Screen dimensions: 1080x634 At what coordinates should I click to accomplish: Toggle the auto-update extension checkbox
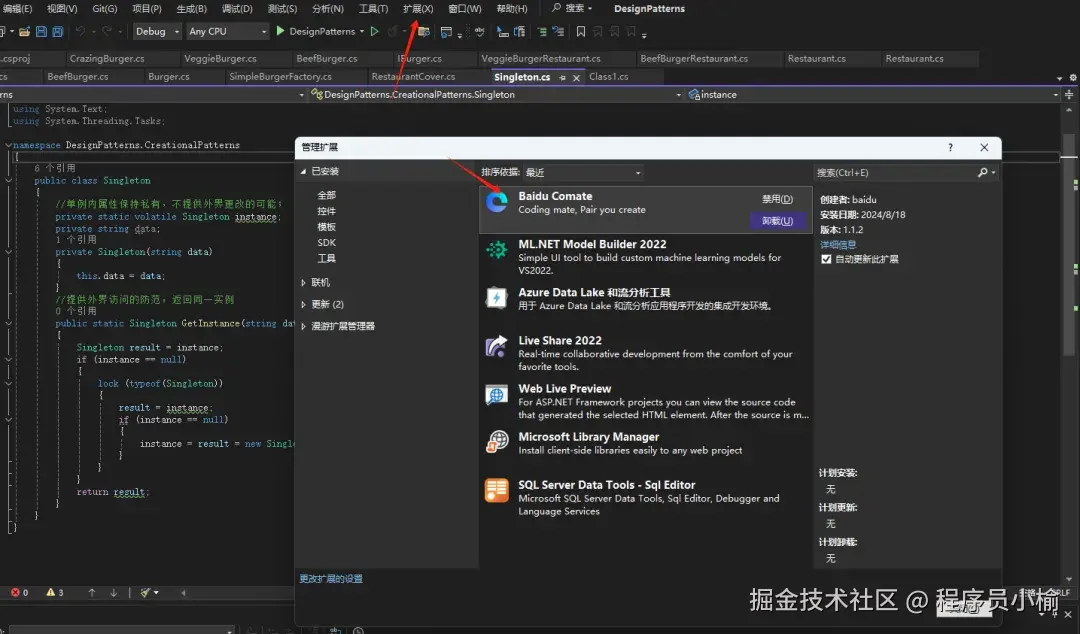click(x=826, y=259)
